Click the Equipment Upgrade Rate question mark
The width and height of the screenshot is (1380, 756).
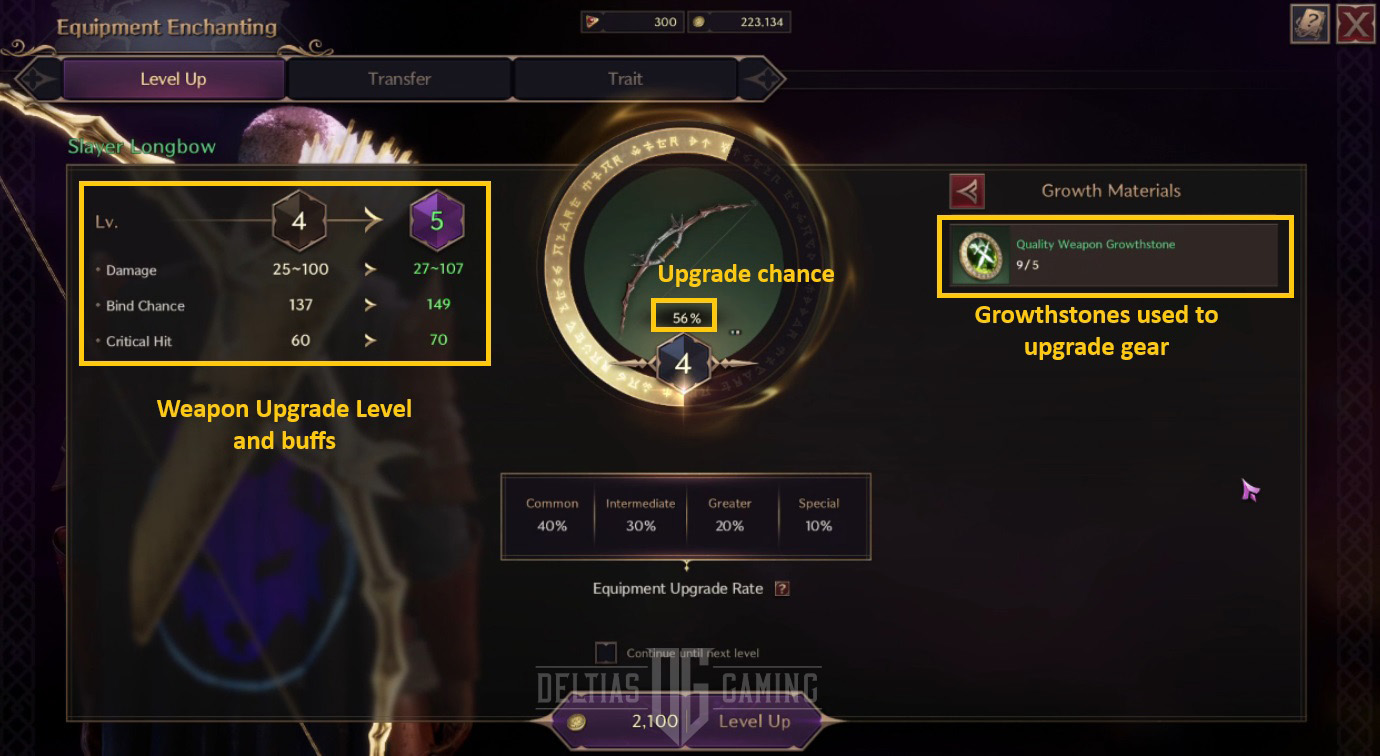point(782,589)
